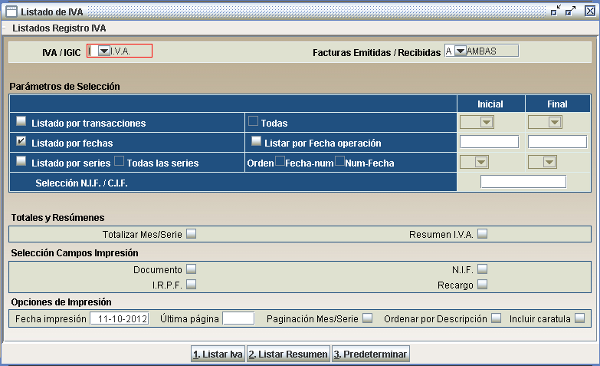Screen dimensions: 600x366
Task: Click the window icon beside Listado de IVA title
Action: tap(11, 12)
